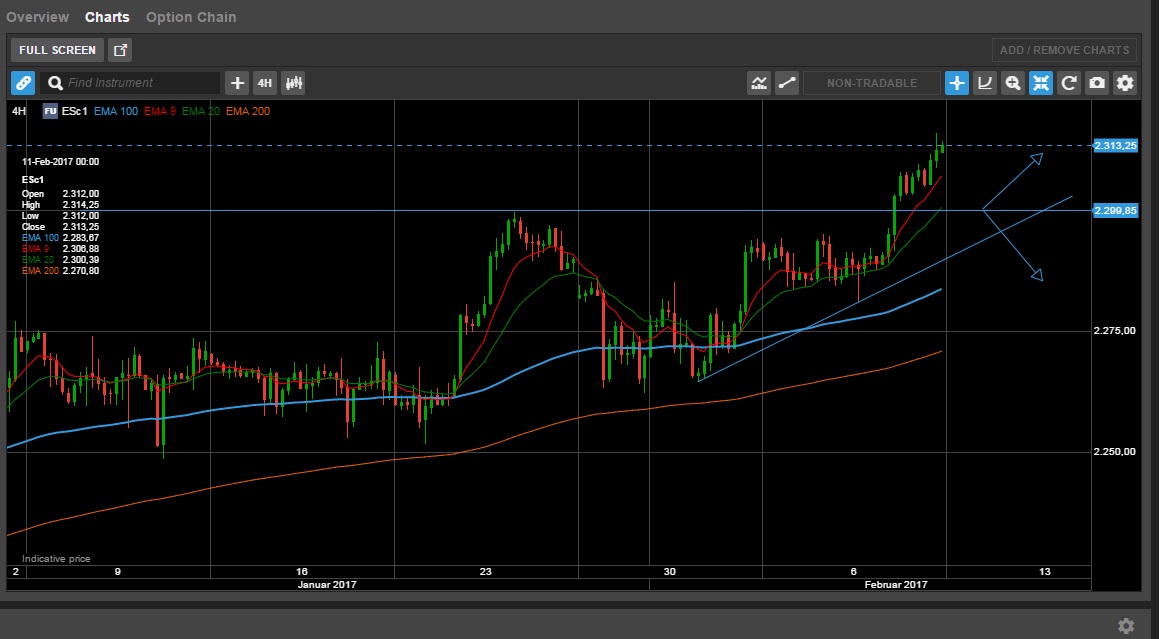Open the Option Chain tab
This screenshot has width=1165, height=639.
pyautogui.click(x=191, y=17)
